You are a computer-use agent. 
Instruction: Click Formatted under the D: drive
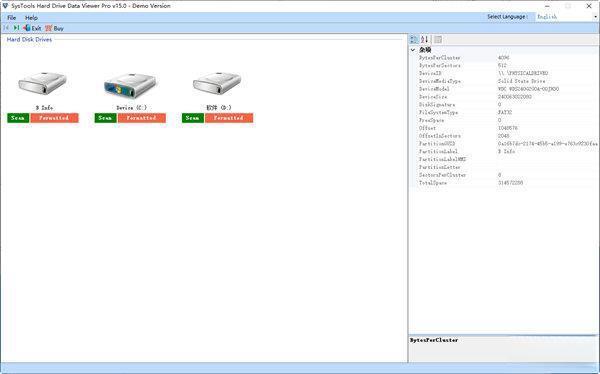point(229,118)
